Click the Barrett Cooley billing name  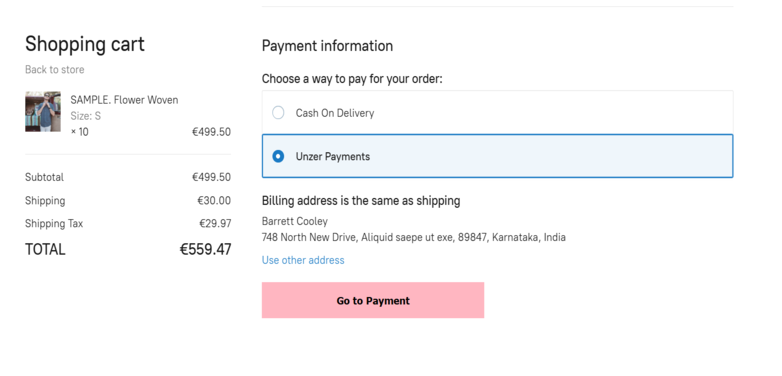[295, 221]
